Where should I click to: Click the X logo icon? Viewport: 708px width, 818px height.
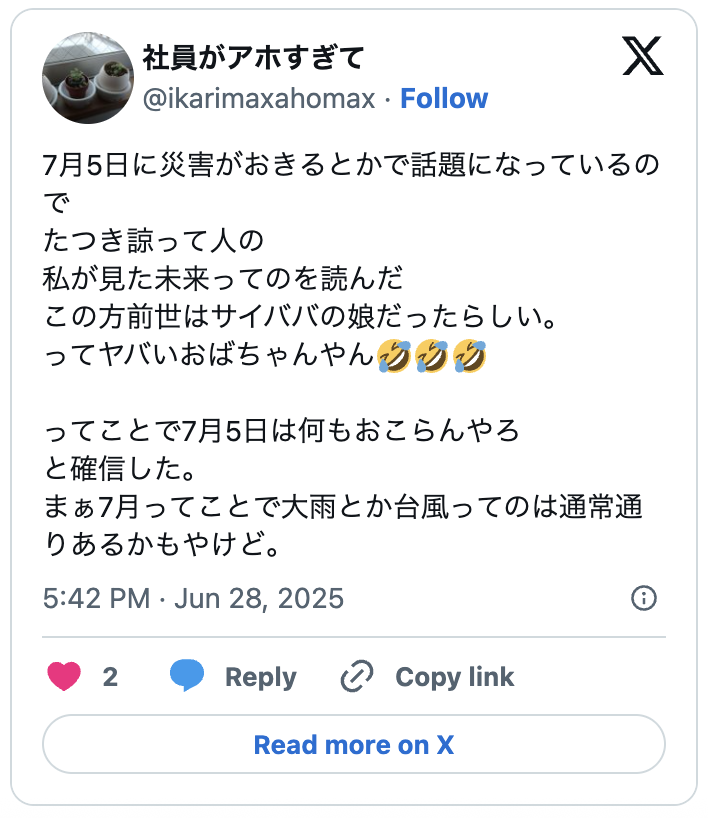click(643, 56)
